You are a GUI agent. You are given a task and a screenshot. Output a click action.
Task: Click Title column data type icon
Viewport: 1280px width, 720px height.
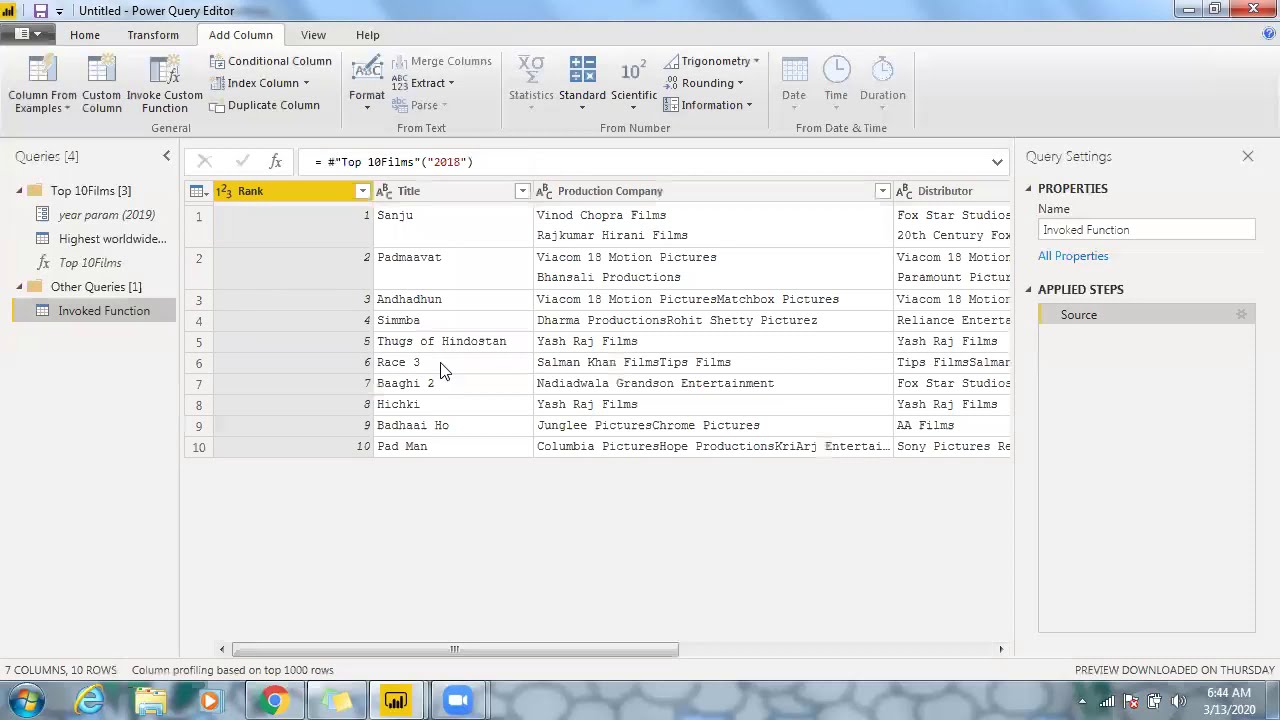[x=384, y=191]
